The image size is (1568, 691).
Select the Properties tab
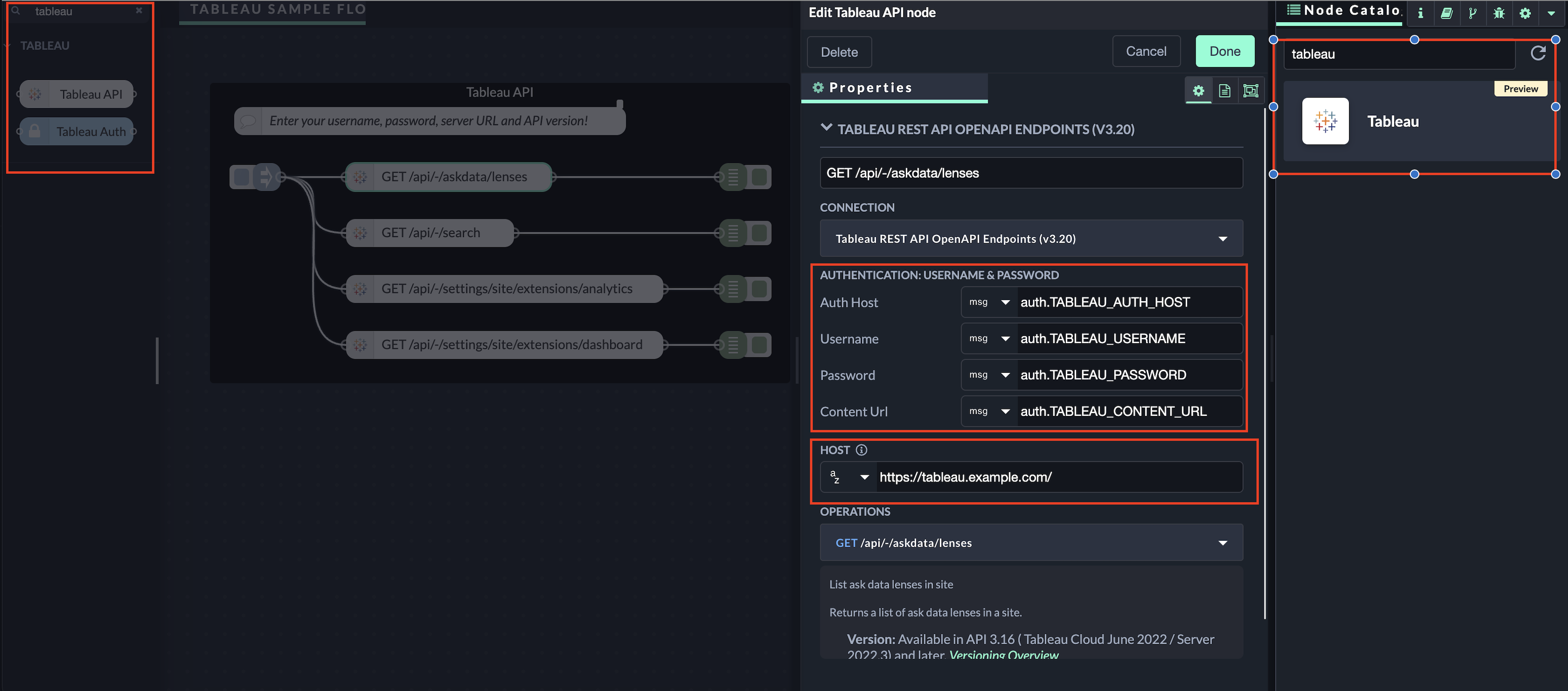point(870,88)
